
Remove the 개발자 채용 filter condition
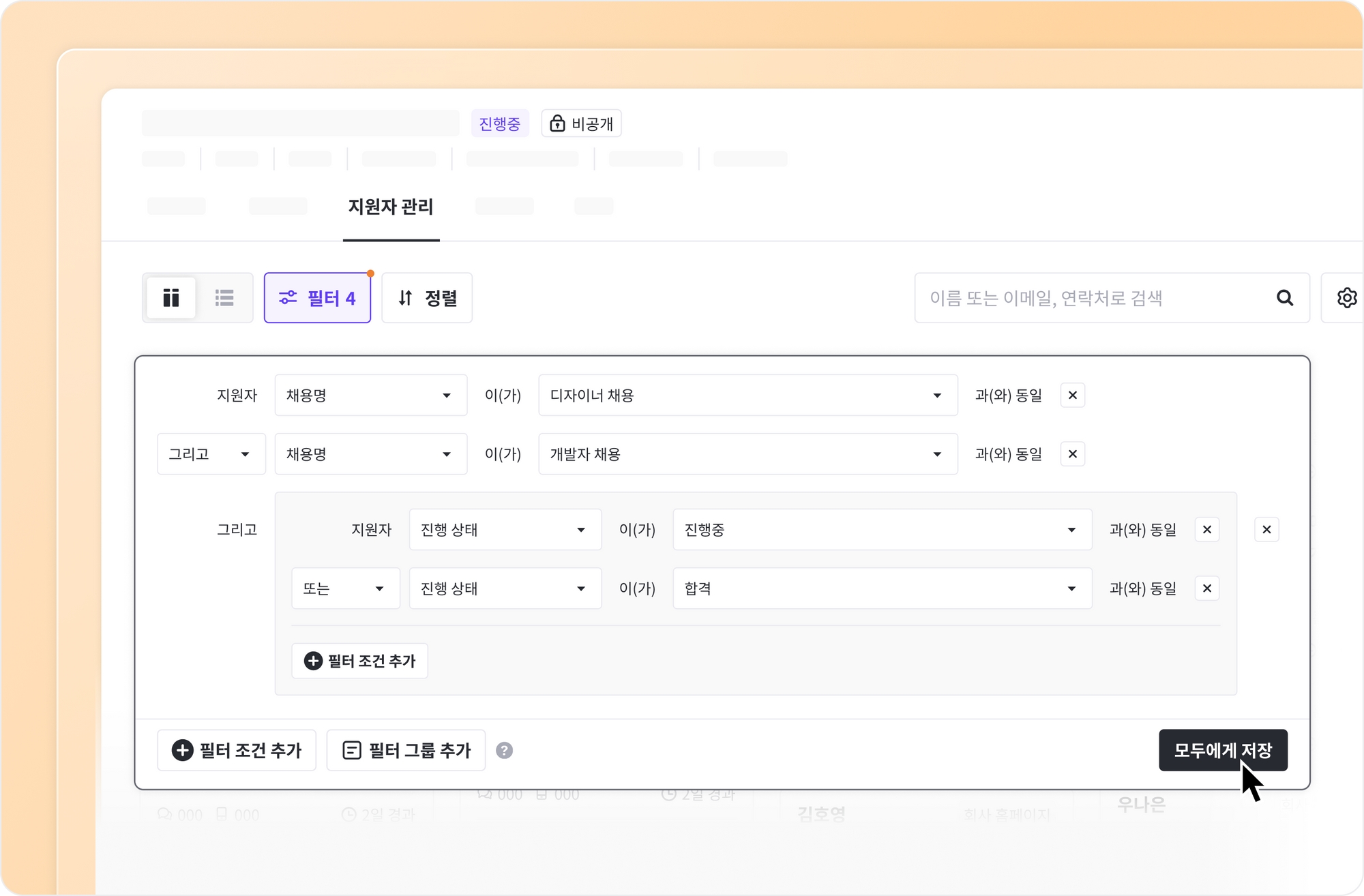[1072, 454]
